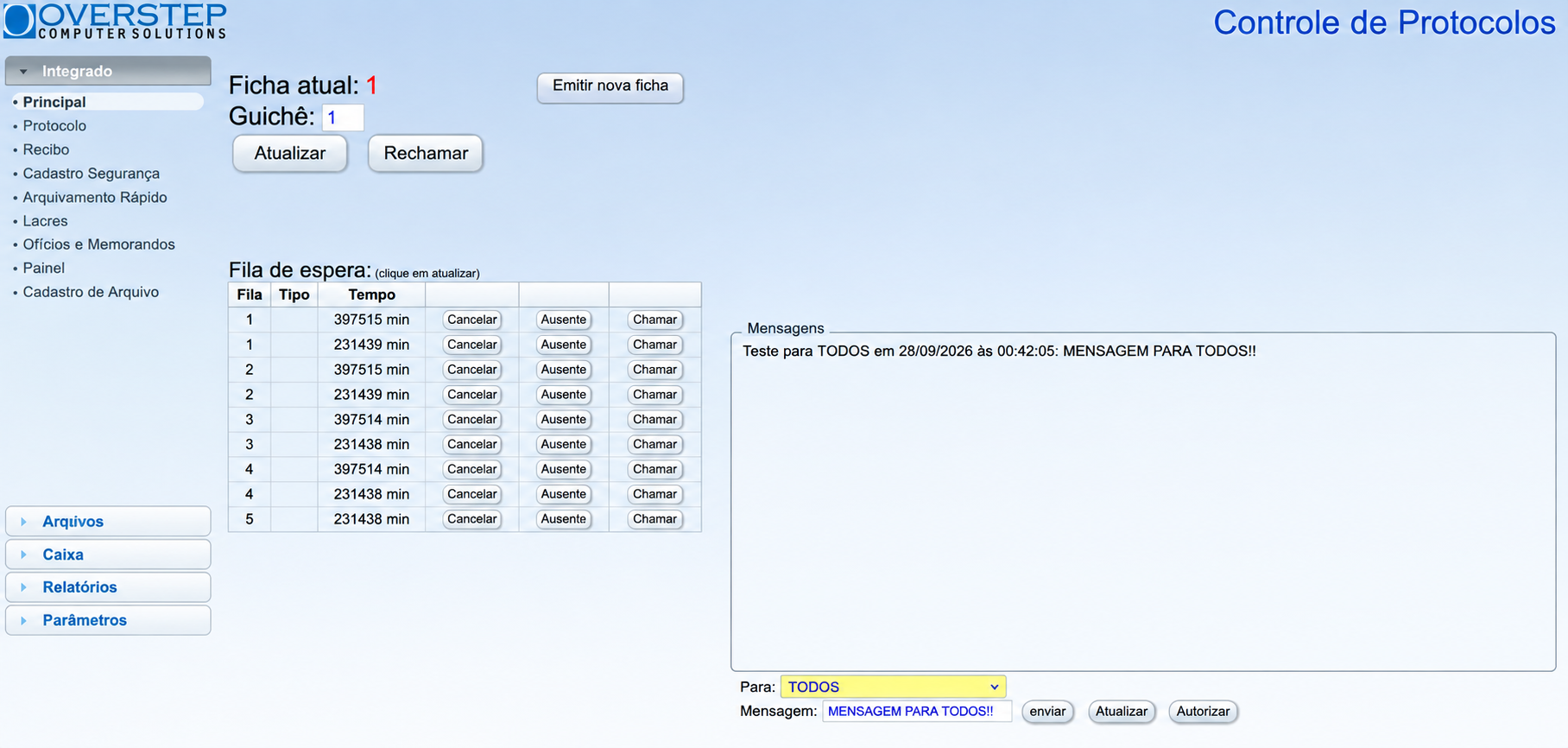The image size is (1568, 748).
Task: Cancel fila 1 with 397515 min
Action: point(472,320)
